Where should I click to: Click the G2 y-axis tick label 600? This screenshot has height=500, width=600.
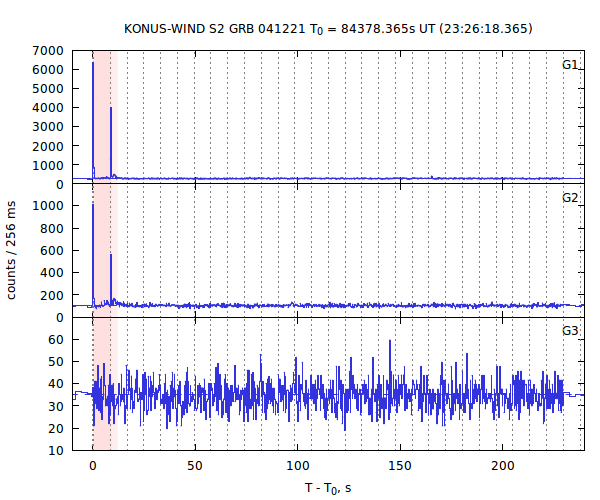pyautogui.click(x=52, y=251)
